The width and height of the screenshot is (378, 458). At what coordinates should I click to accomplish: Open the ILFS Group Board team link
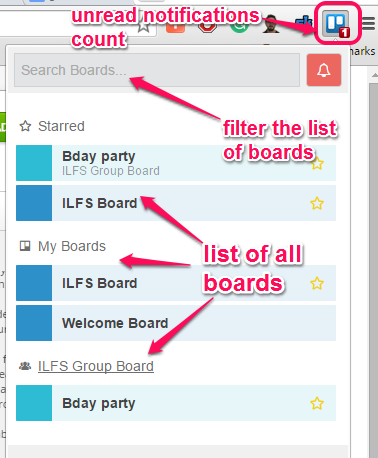coord(96,366)
